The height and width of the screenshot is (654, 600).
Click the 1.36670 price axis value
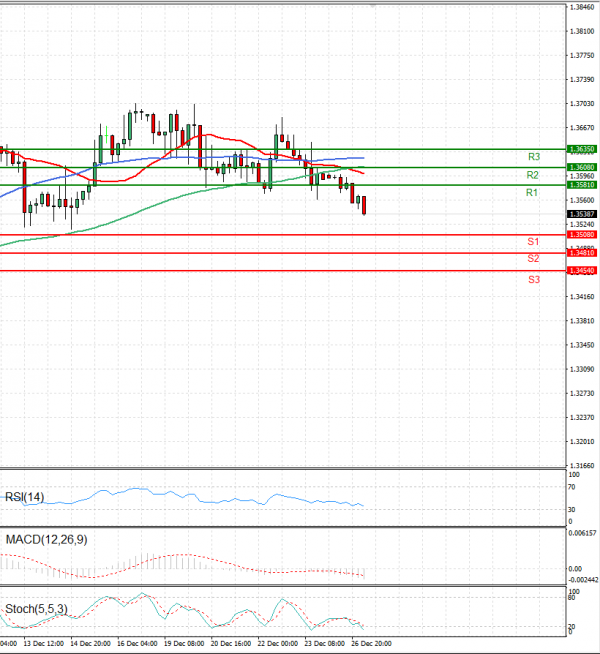[x=582, y=128]
